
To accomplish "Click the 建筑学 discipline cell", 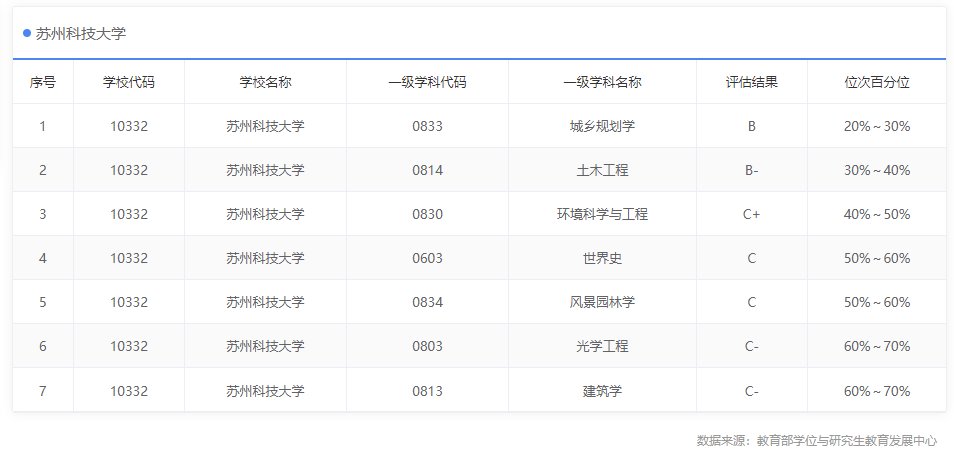I will (x=602, y=390).
